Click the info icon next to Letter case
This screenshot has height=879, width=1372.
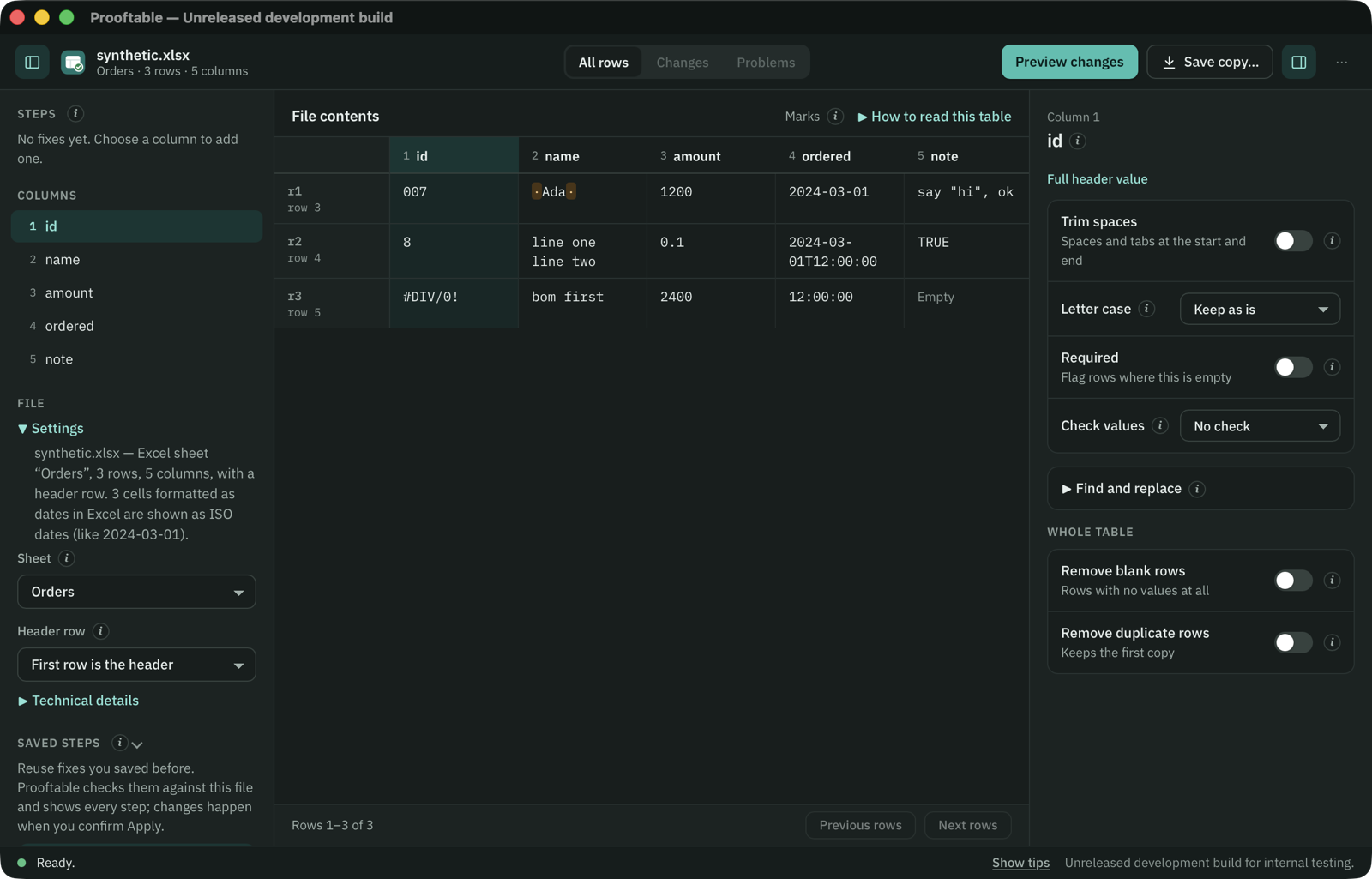click(x=1147, y=309)
